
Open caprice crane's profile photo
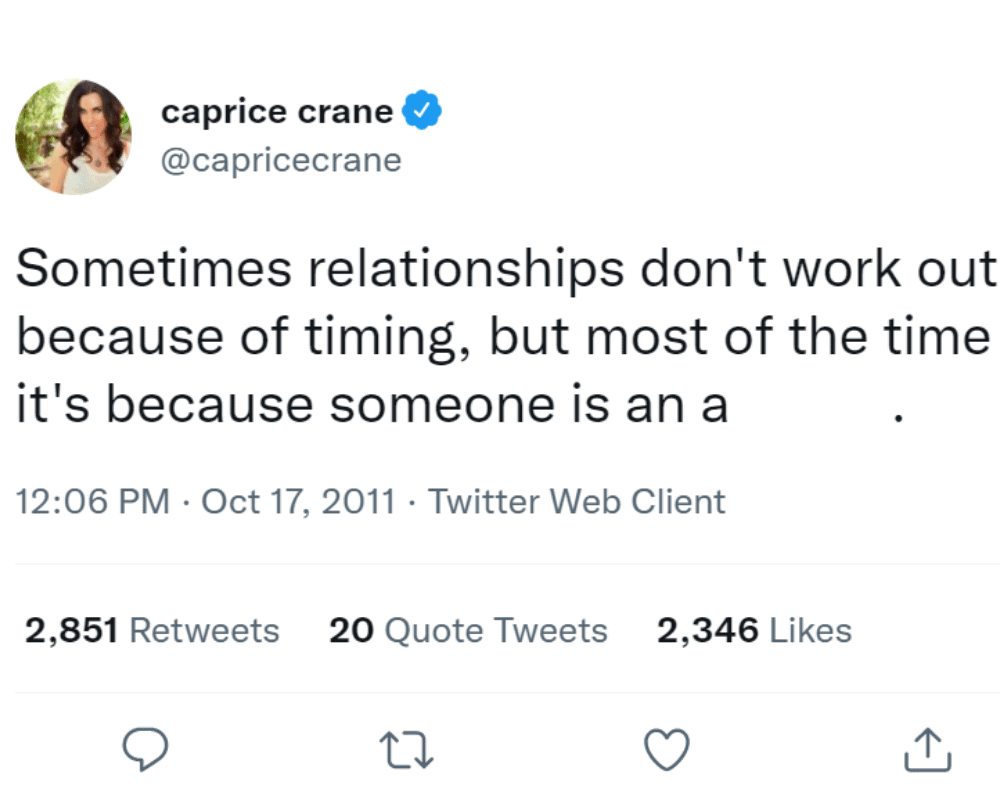coord(73,137)
